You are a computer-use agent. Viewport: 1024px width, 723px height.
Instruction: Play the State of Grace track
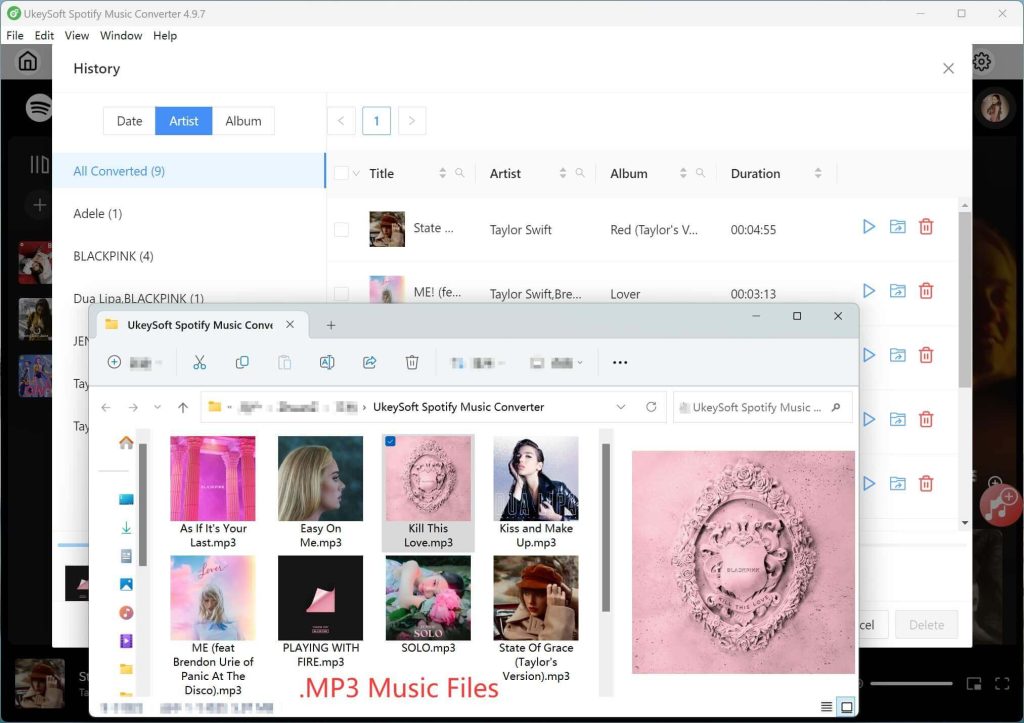click(868, 226)
